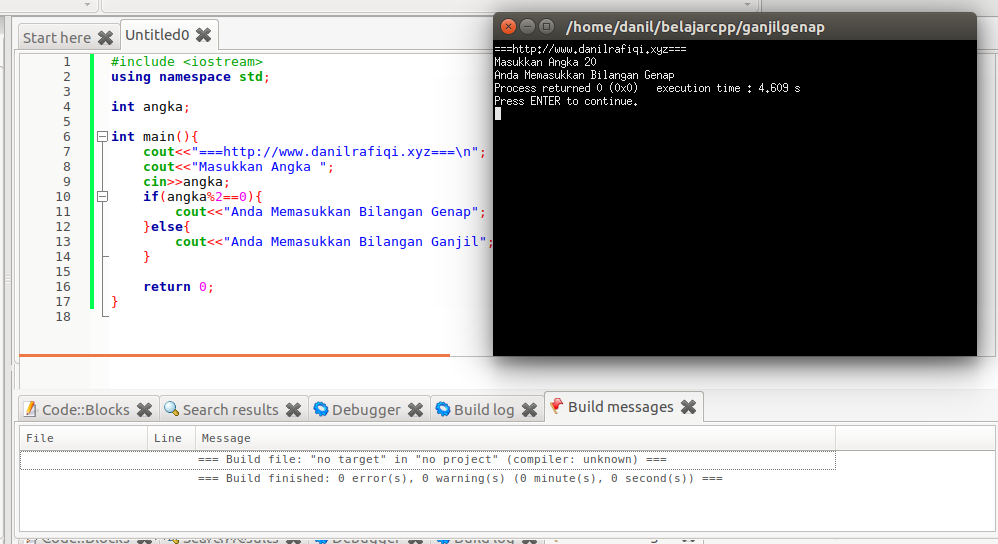Click line number 1 in the editor margin
The height and width of the screenshot is (544, 998).
(66, 62)
